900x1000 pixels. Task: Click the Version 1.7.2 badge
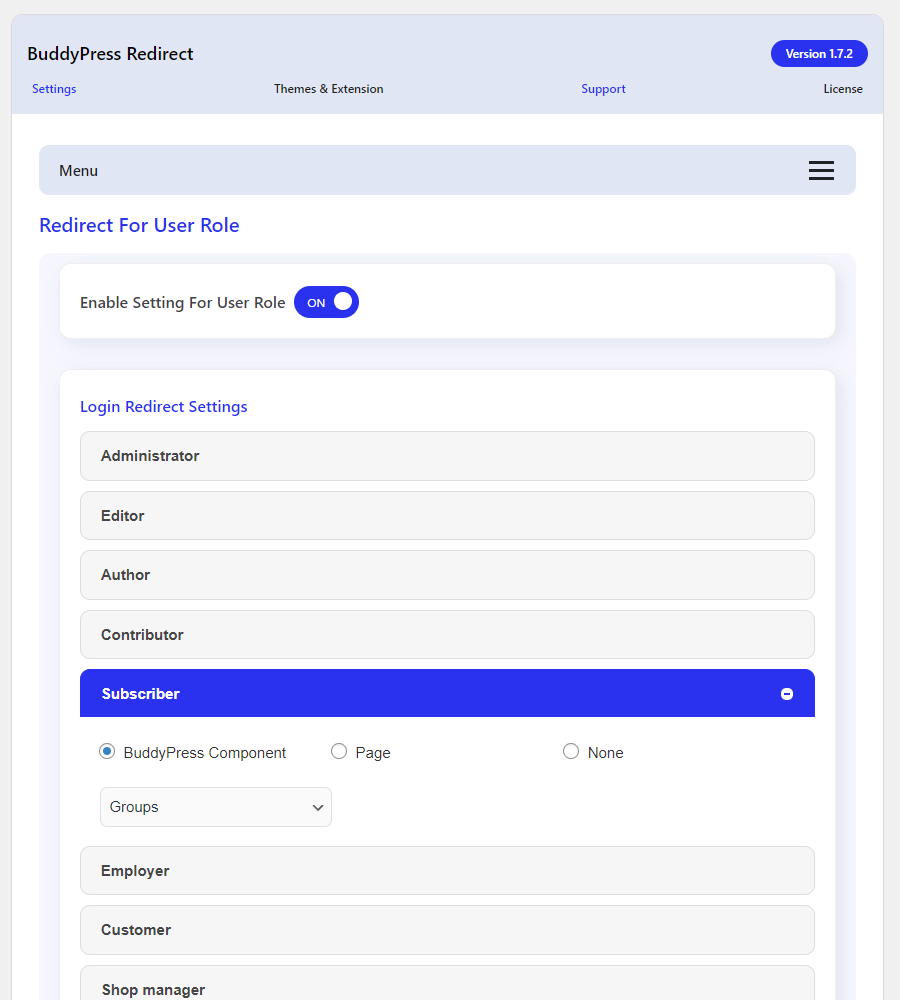(819, 53)
